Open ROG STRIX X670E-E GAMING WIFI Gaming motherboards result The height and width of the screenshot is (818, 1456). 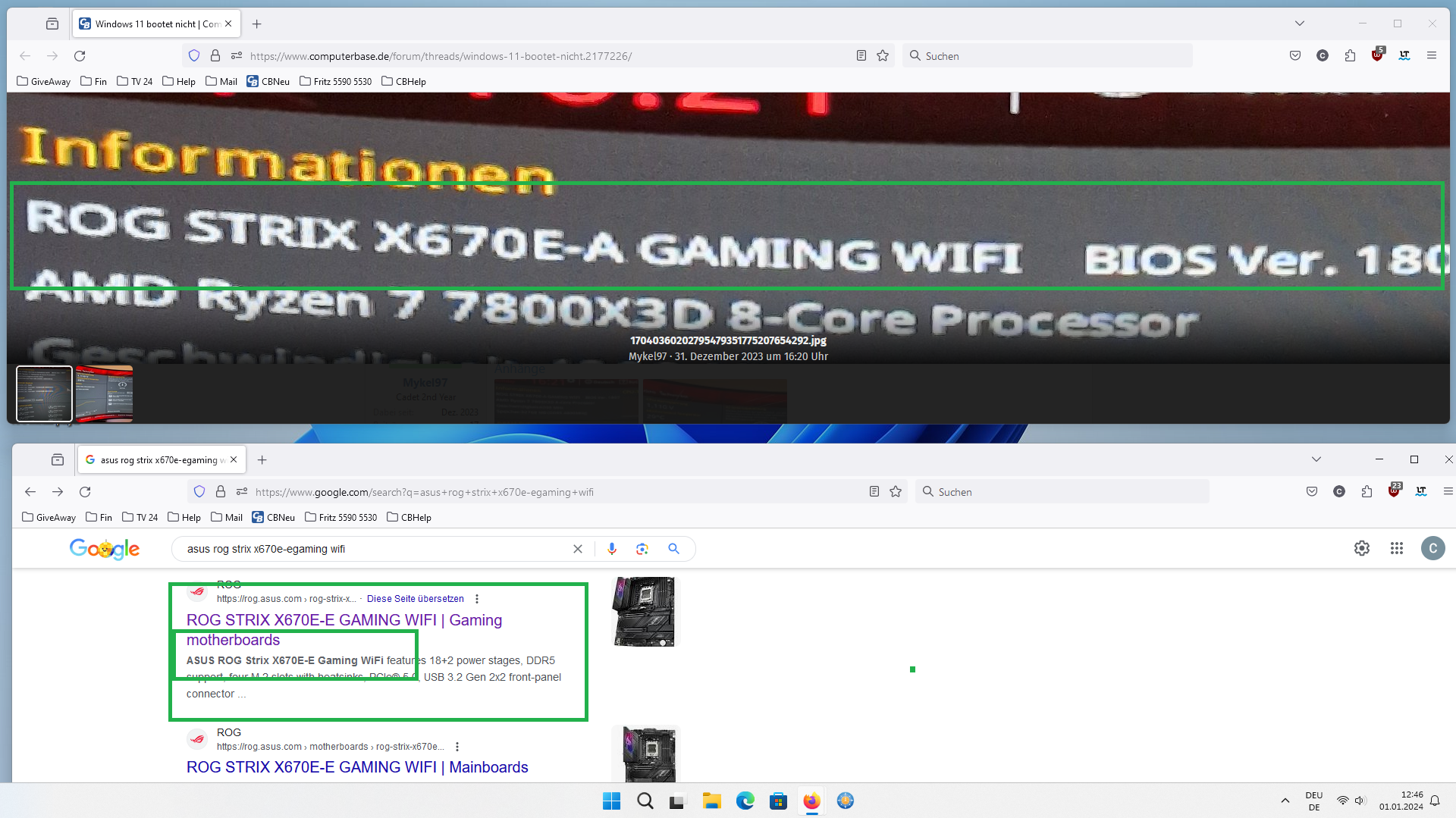[x=344, y=630]
